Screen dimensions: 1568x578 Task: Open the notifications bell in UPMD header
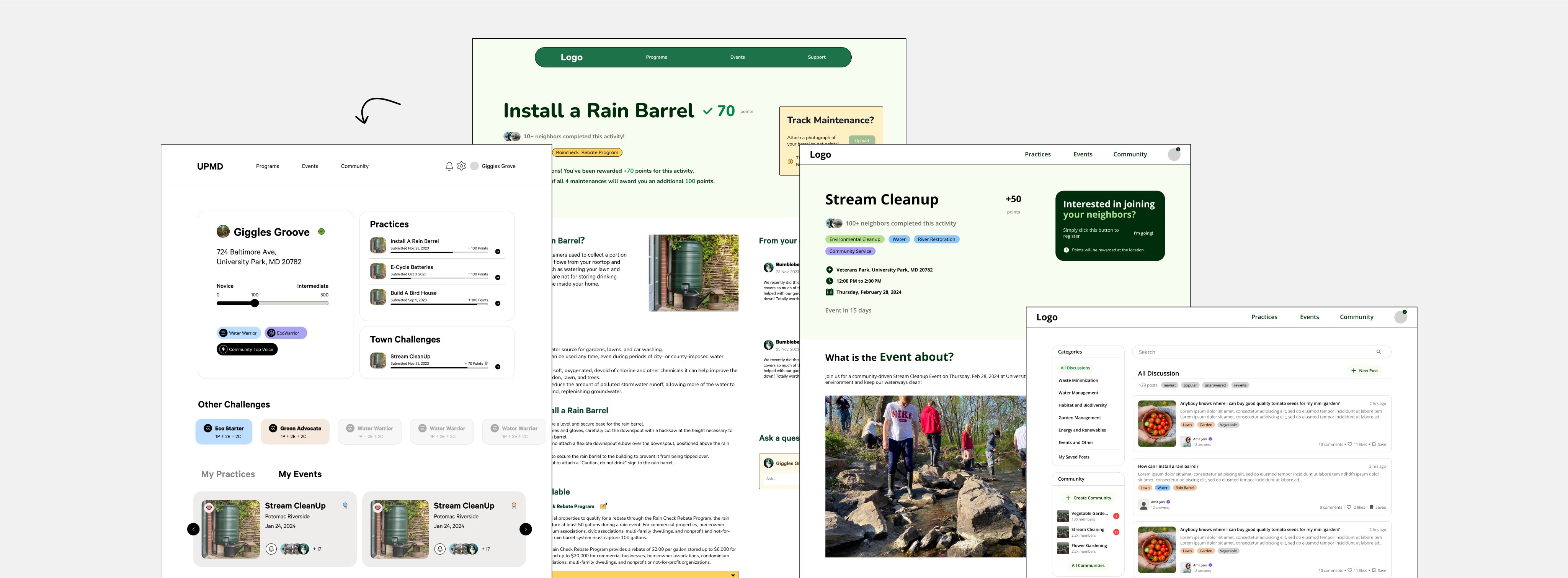449,166
